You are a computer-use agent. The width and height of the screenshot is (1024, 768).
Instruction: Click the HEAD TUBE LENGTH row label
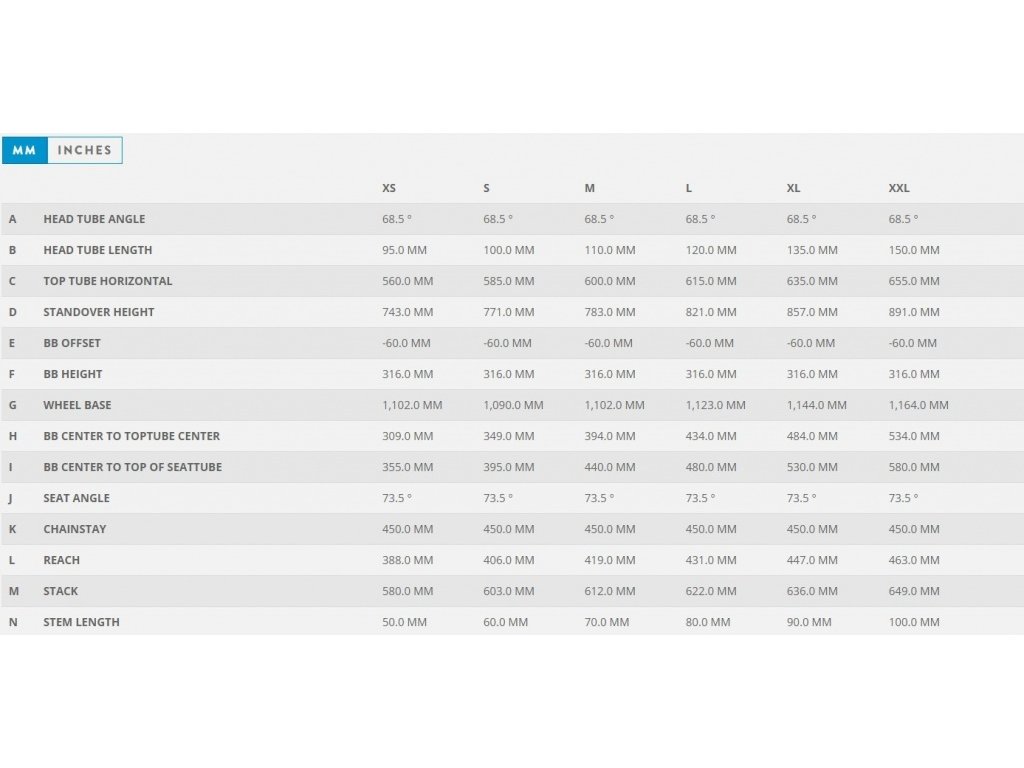[x=98, y=250]
